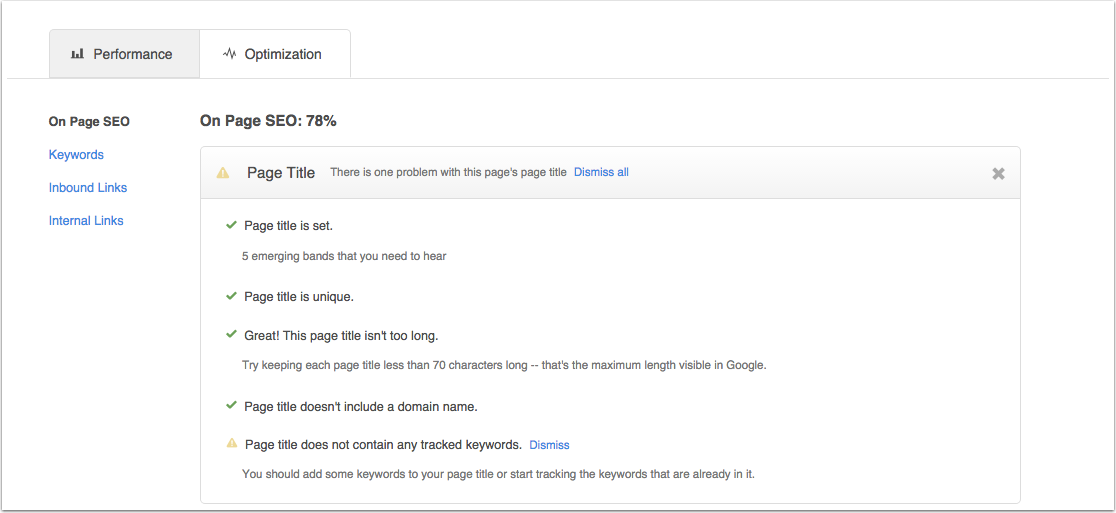The image size is (1116, 513).
Task: Click the check beside 'doesn't include a domain name'
Action: [231, 406]
